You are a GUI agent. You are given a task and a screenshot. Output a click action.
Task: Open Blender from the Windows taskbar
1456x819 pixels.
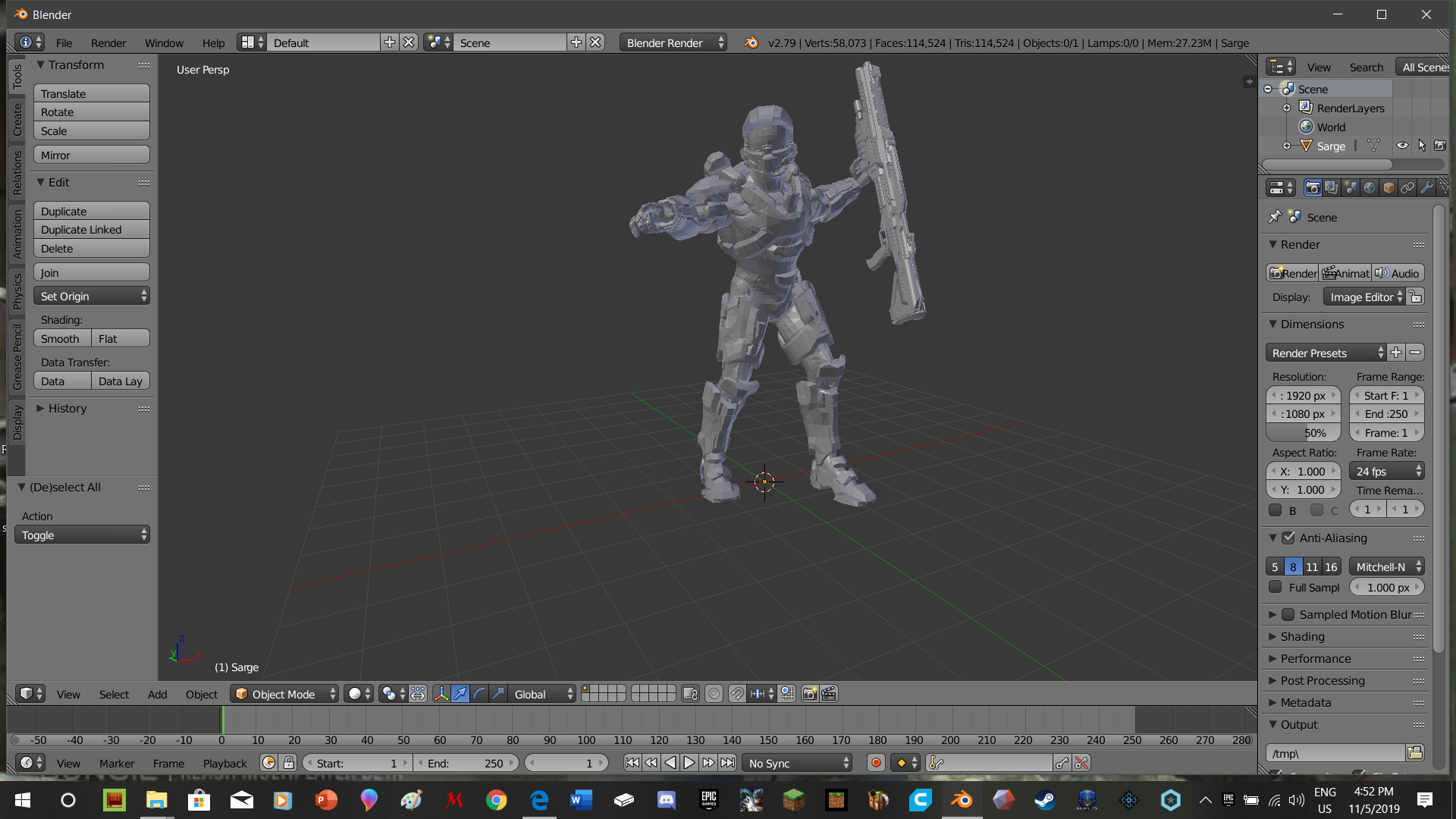click(961, 799)
